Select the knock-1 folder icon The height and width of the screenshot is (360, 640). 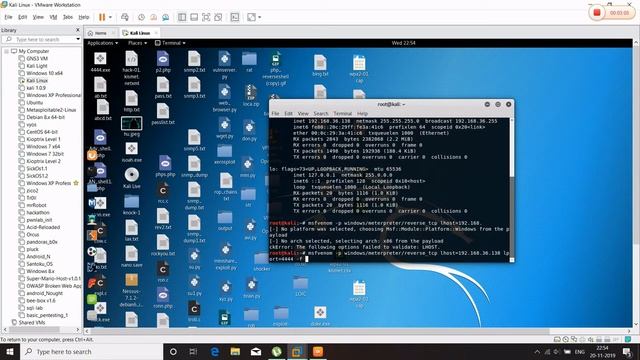[131, 205]
